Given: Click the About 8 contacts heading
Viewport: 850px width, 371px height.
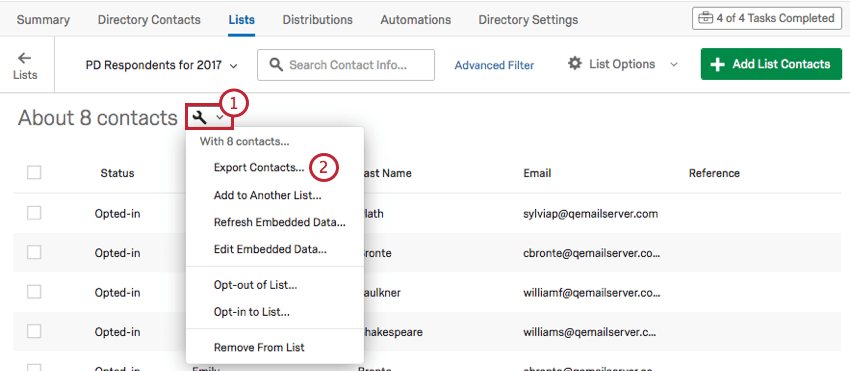Looking at the screenshot, I should [98, 118].
